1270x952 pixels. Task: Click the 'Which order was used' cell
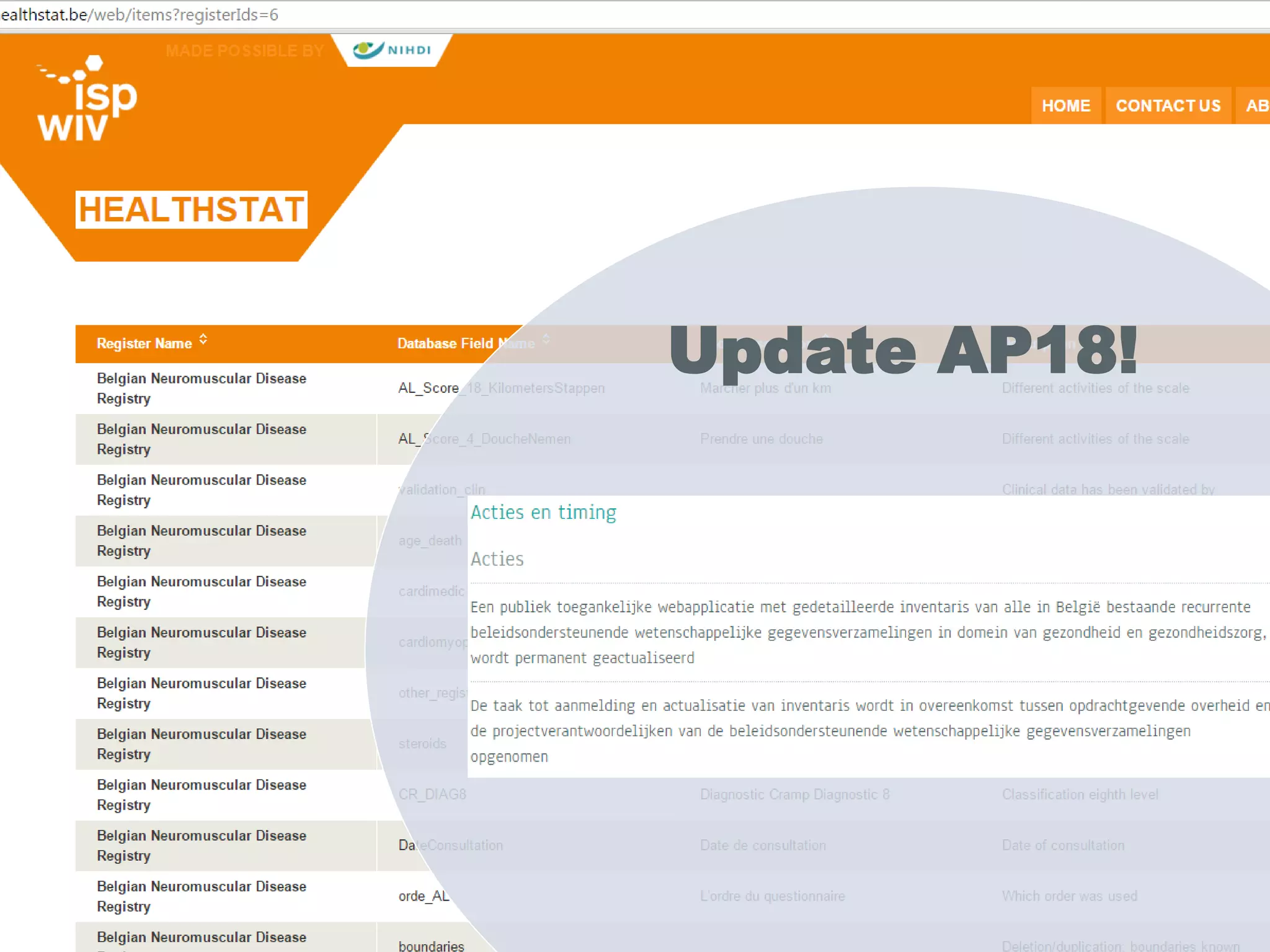pyautogui.click(x=1070, y=896)
